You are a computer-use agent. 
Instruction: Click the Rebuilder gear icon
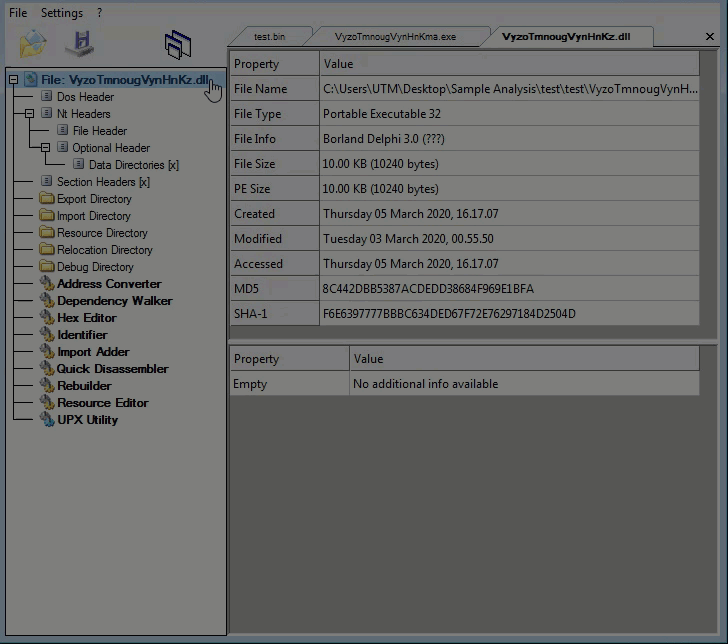47,385
